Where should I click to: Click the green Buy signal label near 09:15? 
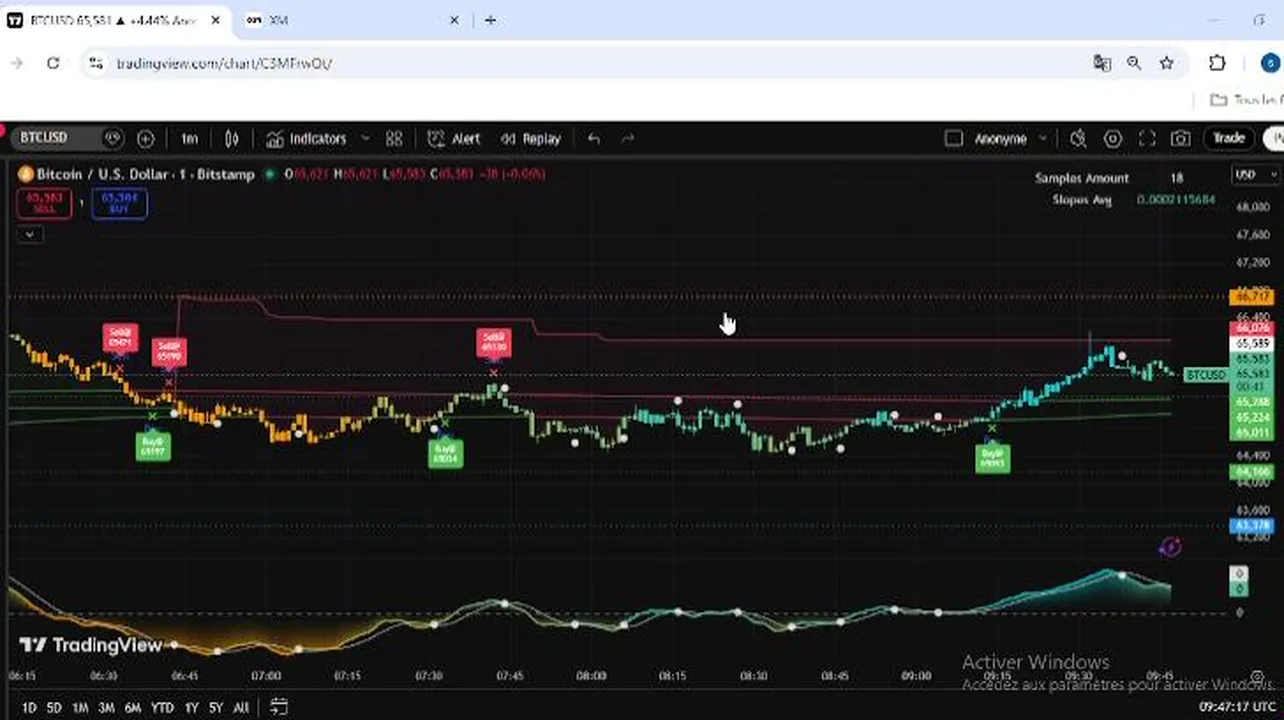coord(993,458)
